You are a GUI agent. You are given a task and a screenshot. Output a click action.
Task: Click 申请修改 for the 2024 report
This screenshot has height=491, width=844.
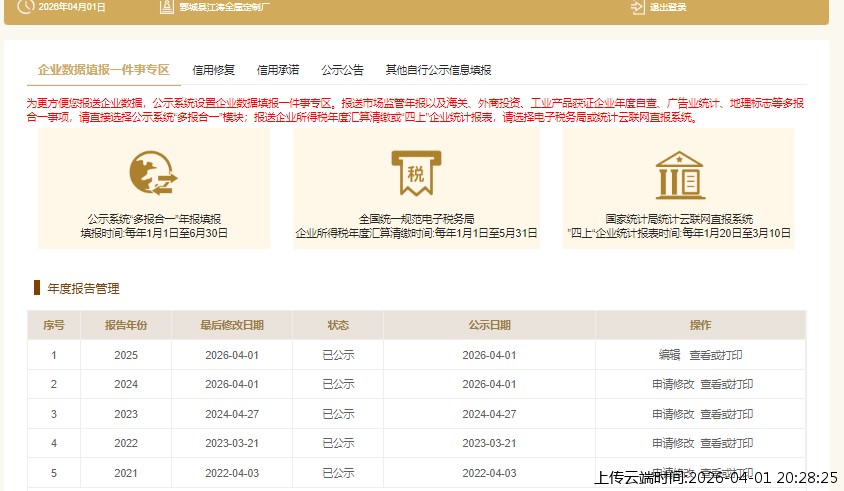[673, 384]
